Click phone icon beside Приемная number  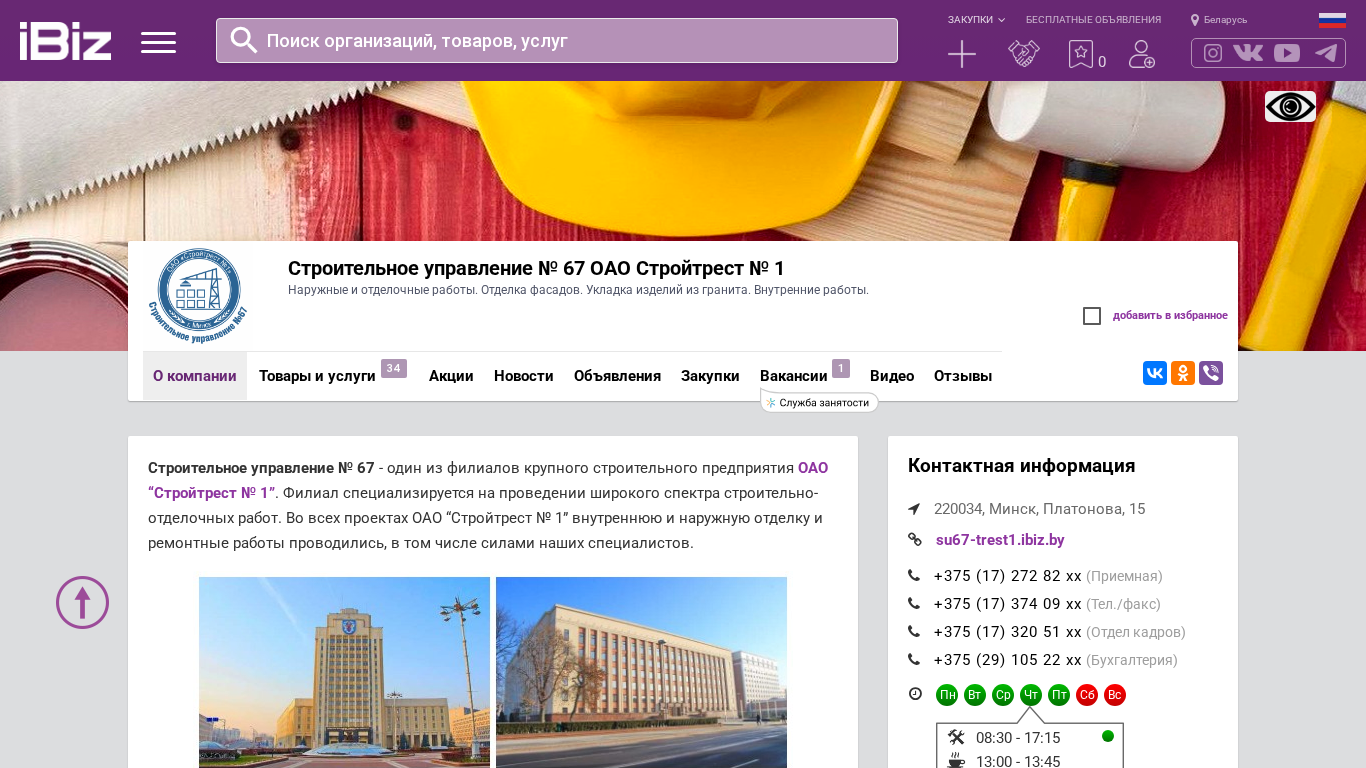tap(914, 576)
